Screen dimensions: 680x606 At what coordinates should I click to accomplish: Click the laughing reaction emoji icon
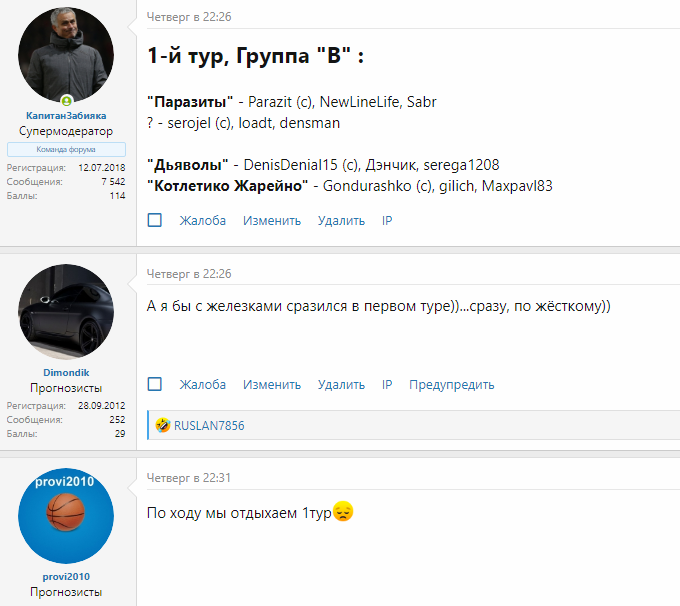coord(162,425)
